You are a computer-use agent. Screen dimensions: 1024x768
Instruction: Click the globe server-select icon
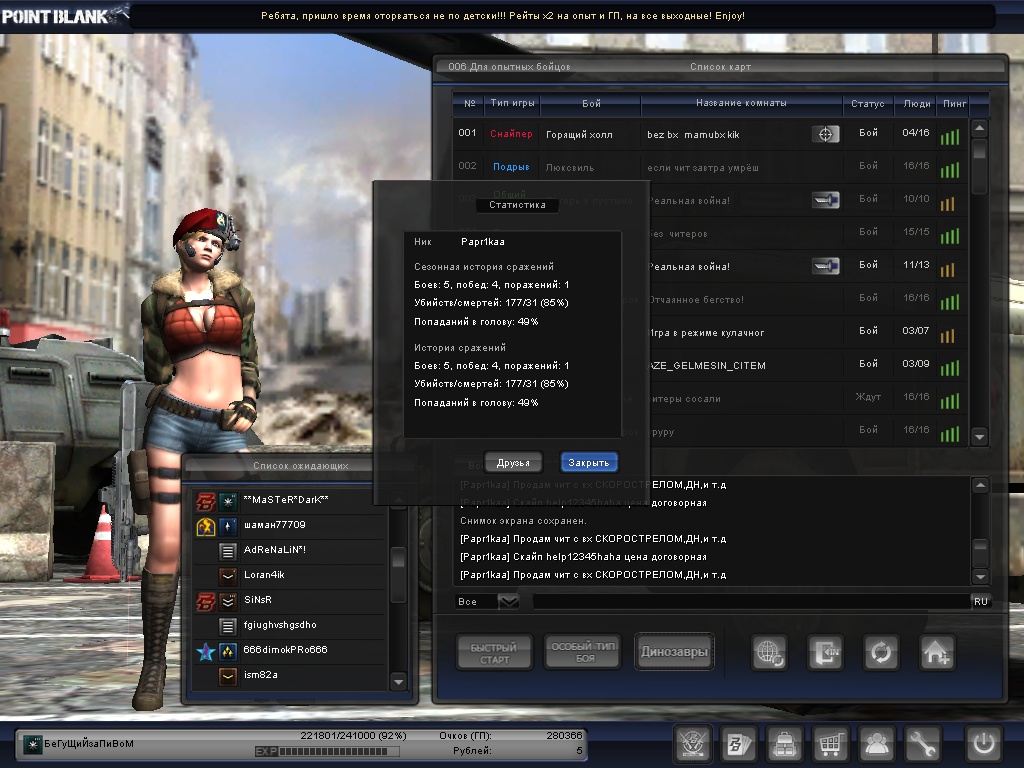769,652
